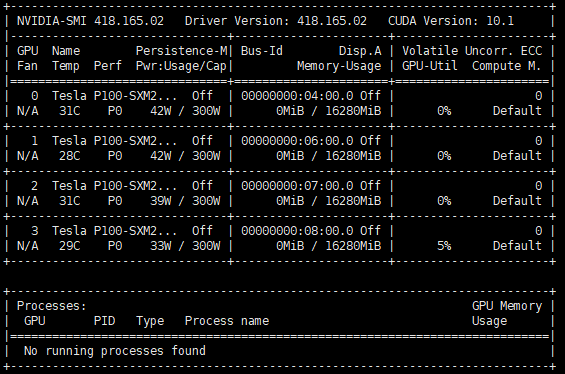Click the 39W / 300W power value
This screenshot has height=374, width=565.
click(x=185, y=201)
